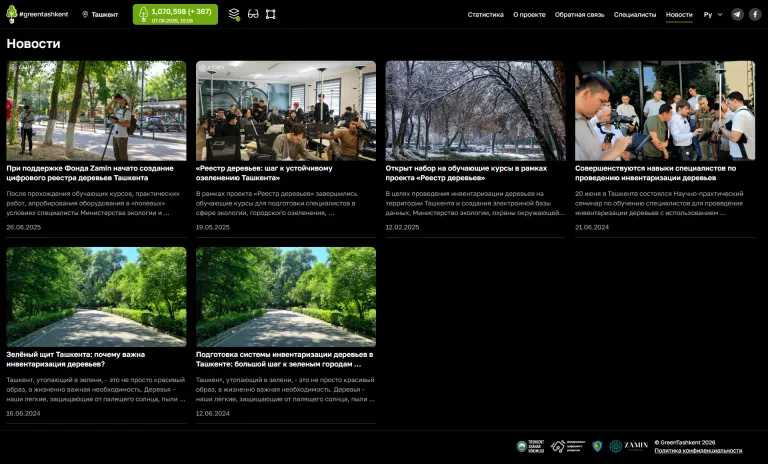Click the Новости page heading
The image size is (768, 464).
[33, 44]
